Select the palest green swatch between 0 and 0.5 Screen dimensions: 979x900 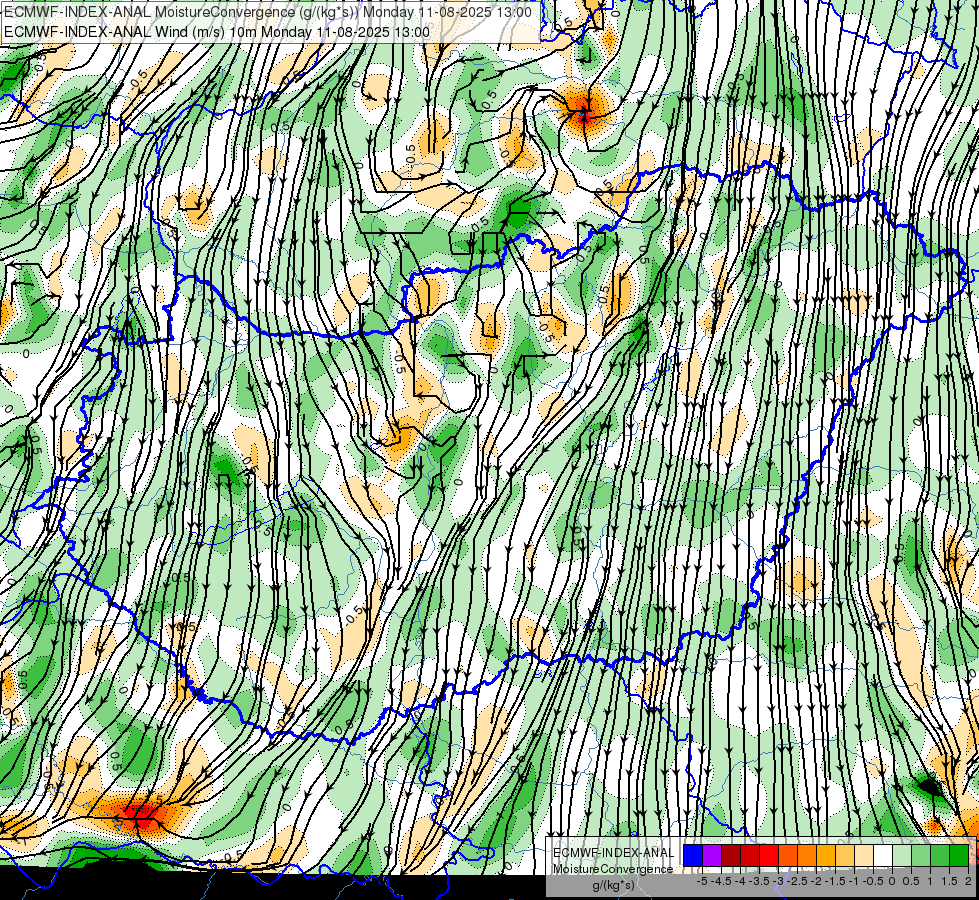(902, 855)
